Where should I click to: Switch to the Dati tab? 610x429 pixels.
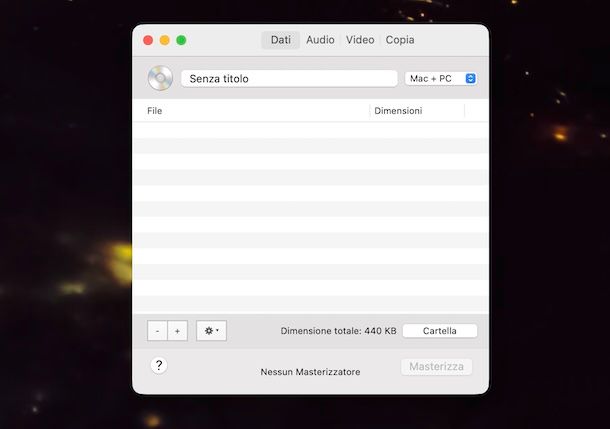click(x=280, y=40)
